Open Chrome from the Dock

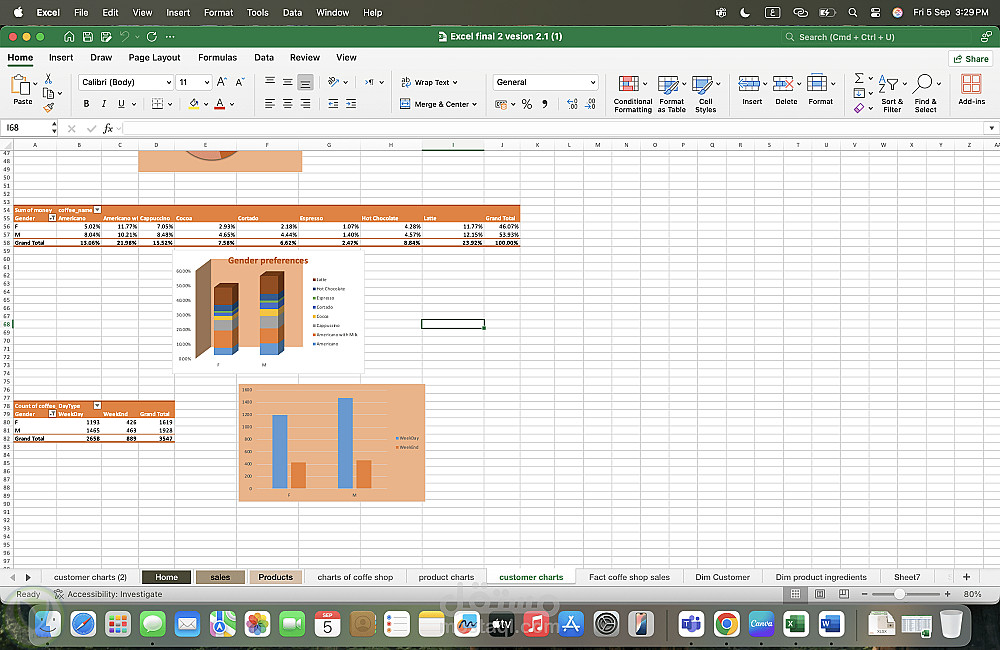726,623
